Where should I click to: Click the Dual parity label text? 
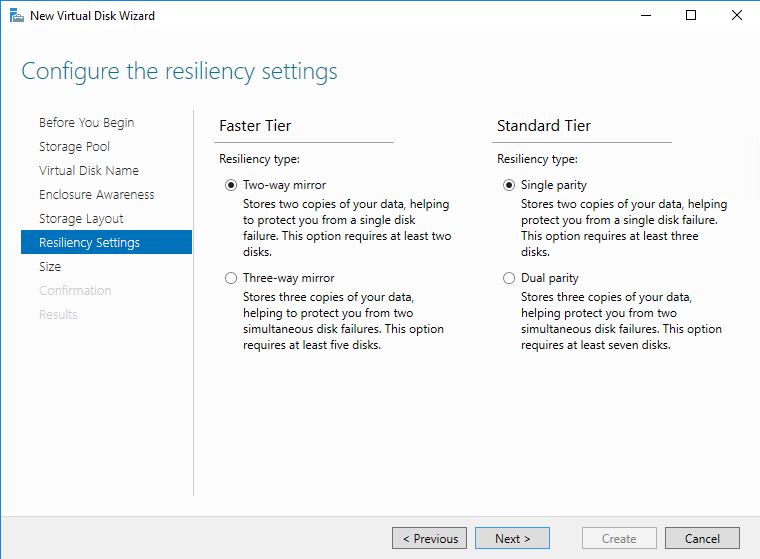[x=550, y=278]
